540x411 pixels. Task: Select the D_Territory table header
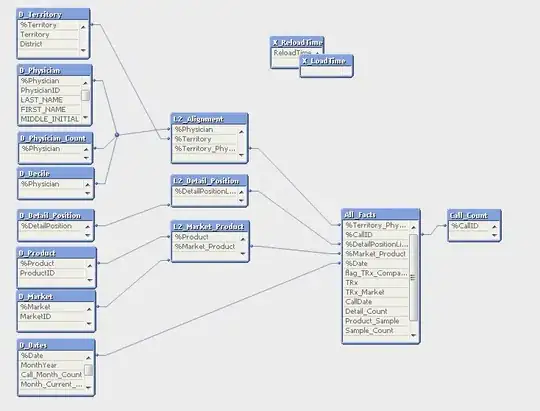(53, 14)
